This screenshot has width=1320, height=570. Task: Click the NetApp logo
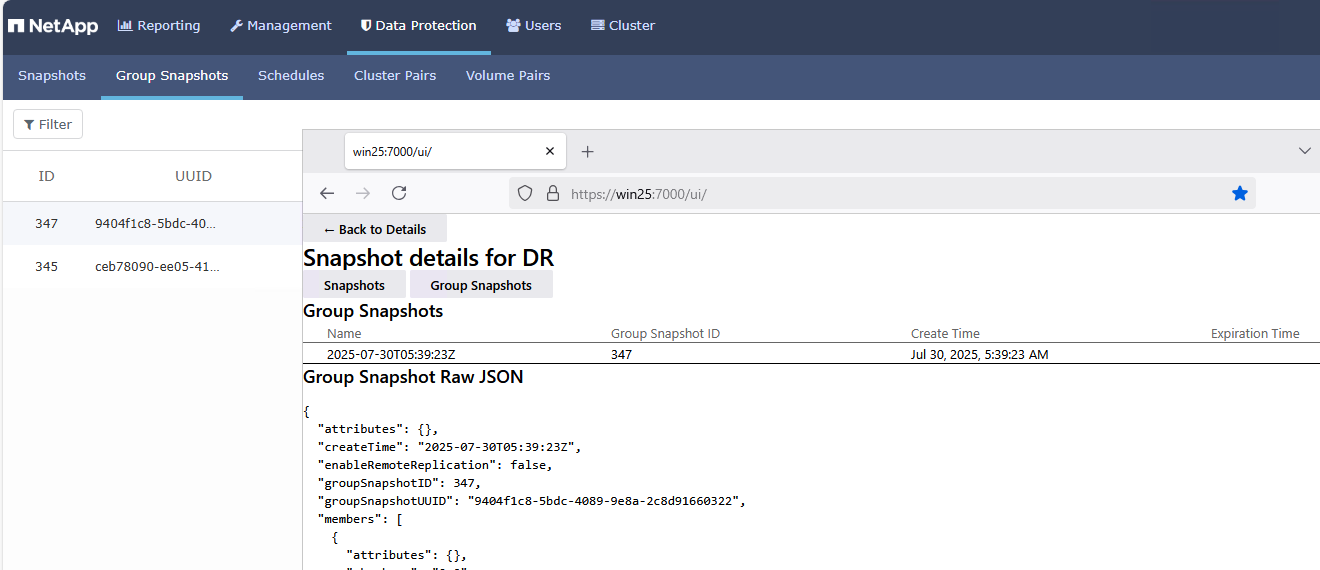(53, 26)
